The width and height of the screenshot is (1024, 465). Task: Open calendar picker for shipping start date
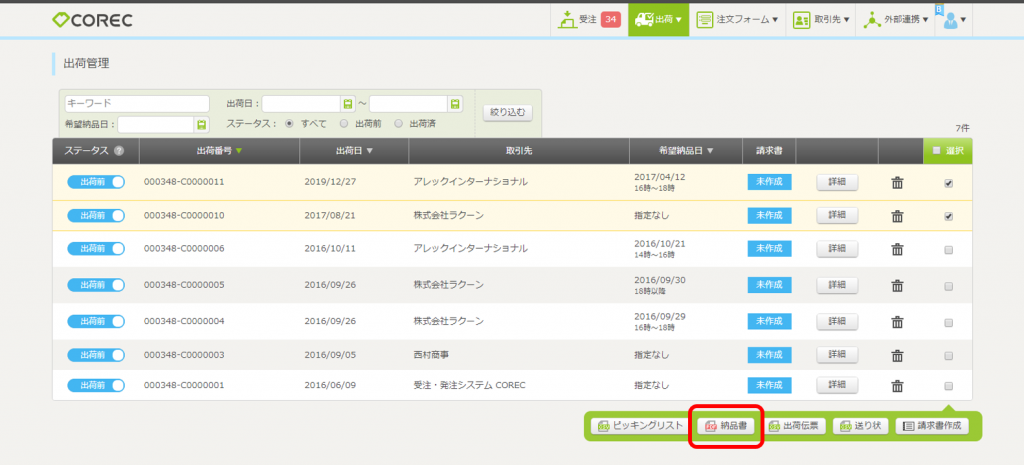tap(348, 104)
